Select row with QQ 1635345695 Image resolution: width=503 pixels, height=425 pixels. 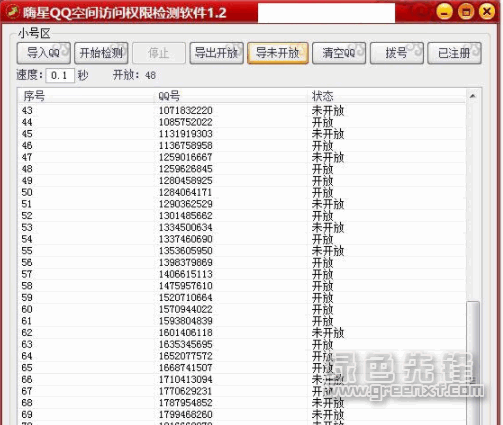[242, 344]
